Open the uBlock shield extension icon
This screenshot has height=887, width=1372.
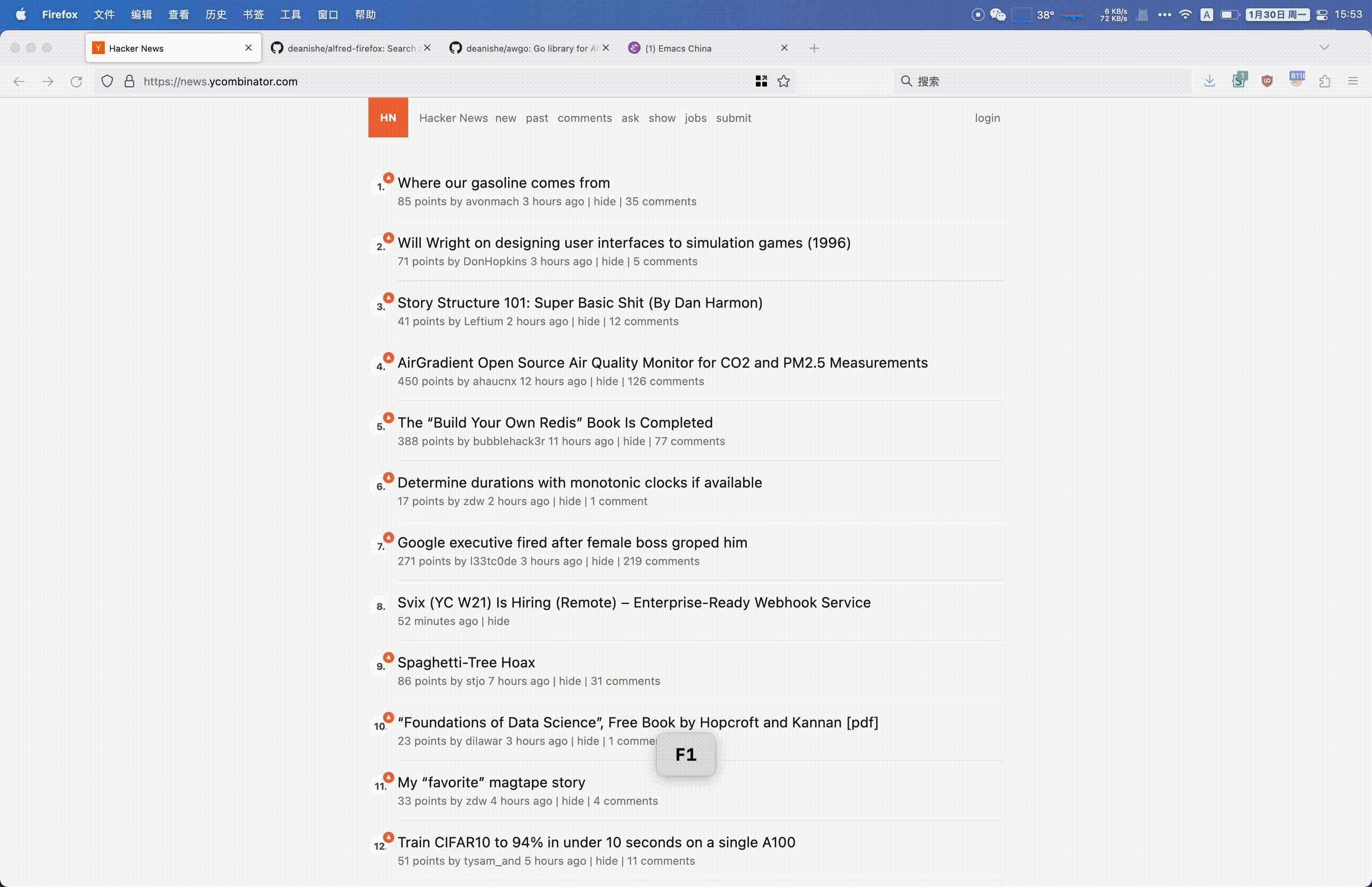1267,81
